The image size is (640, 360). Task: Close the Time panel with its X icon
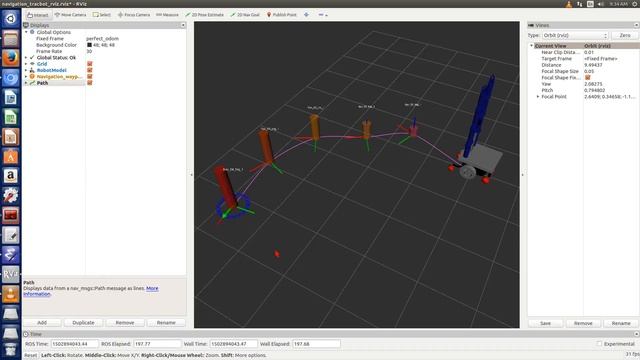(x=636, y=334)
